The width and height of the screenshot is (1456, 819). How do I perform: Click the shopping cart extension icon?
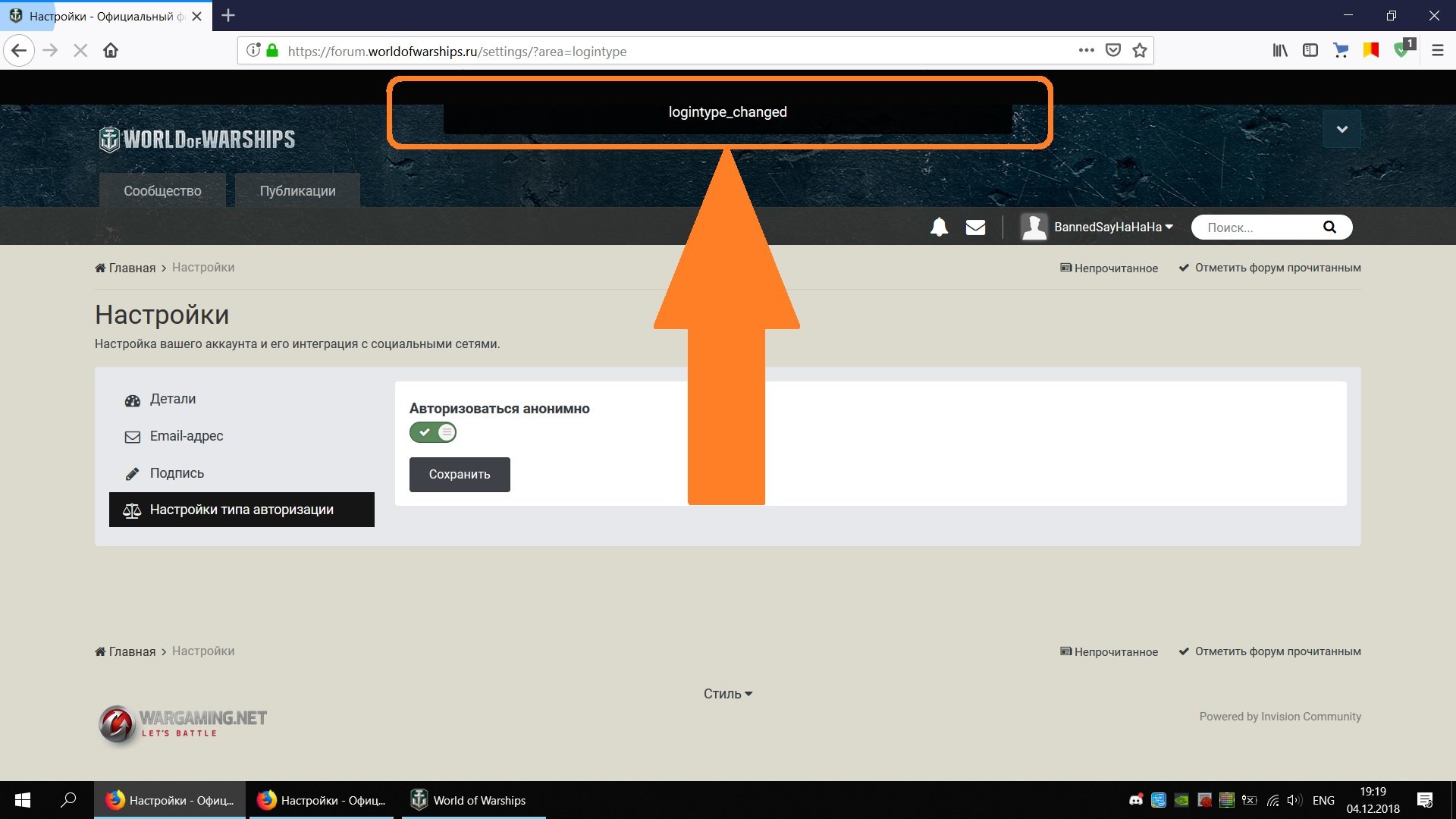click(x=1341, y=51)
